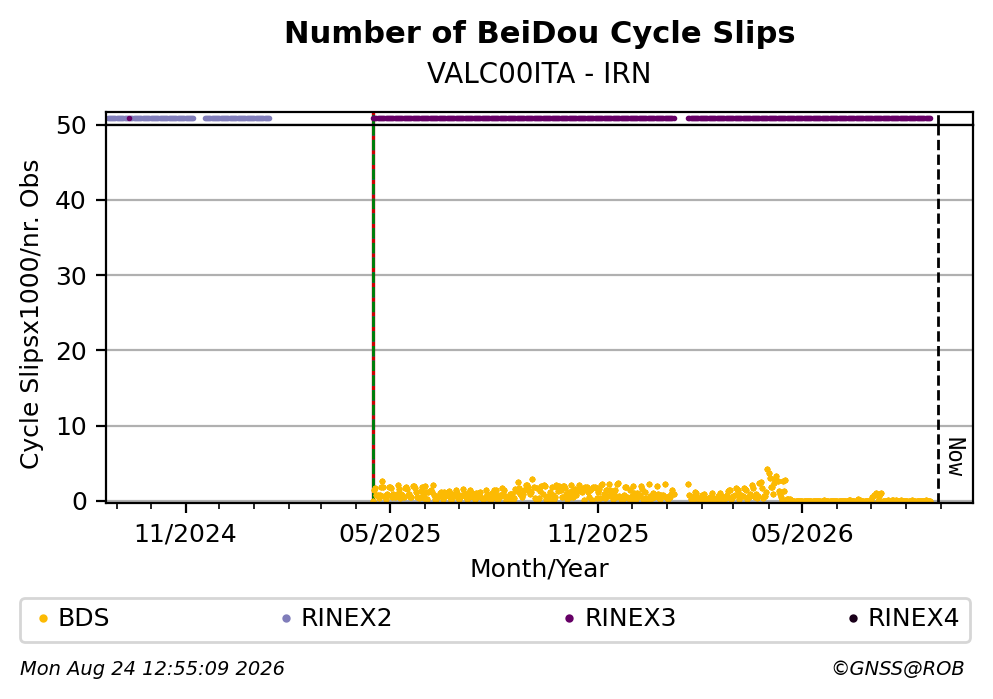Click the RINEX3 purple legend marker
Image resolution: width=993 pixels, height=699 pixels.
point(569,619)
